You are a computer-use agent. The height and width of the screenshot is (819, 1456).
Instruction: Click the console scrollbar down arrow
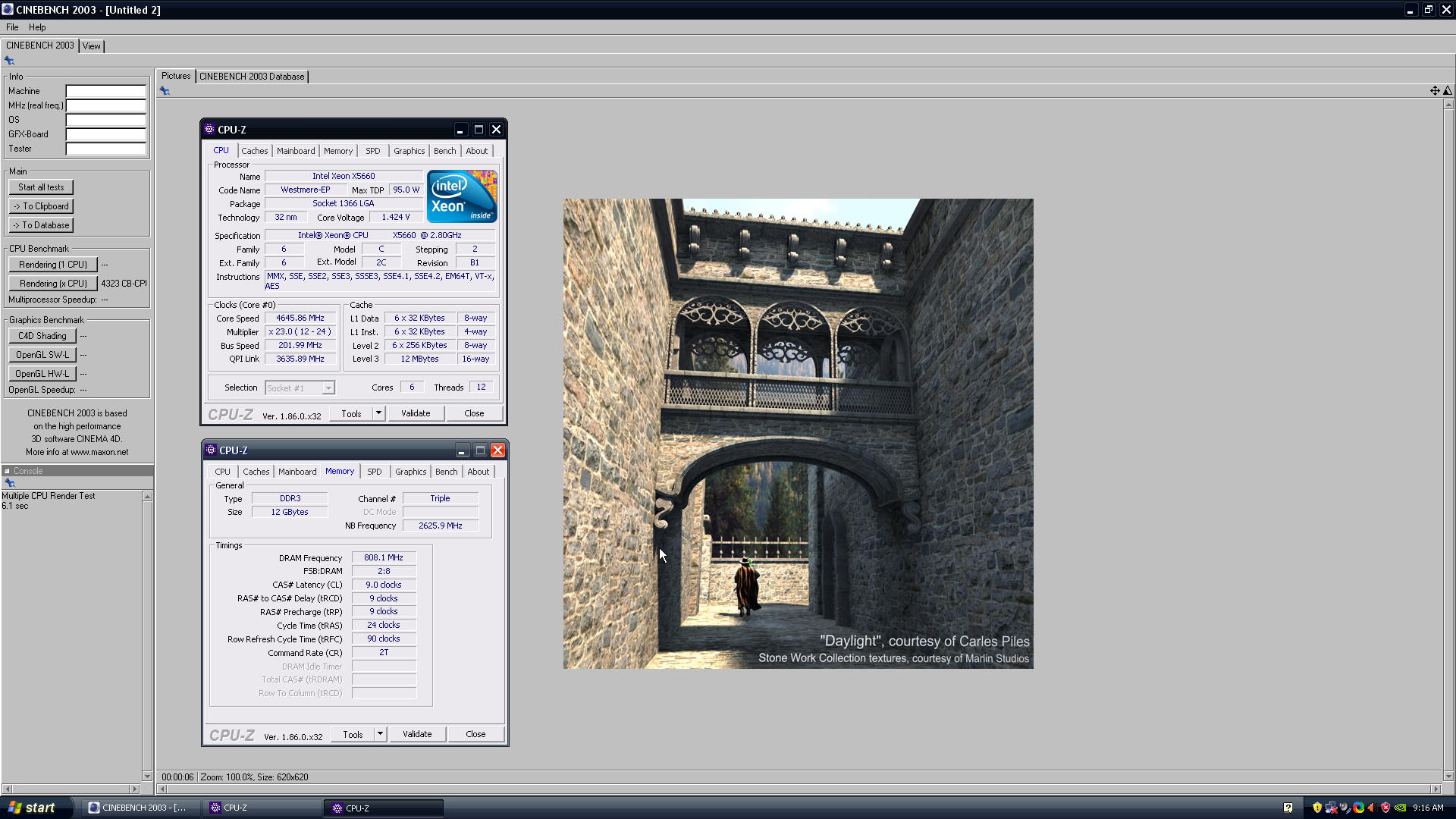point(147,776)
